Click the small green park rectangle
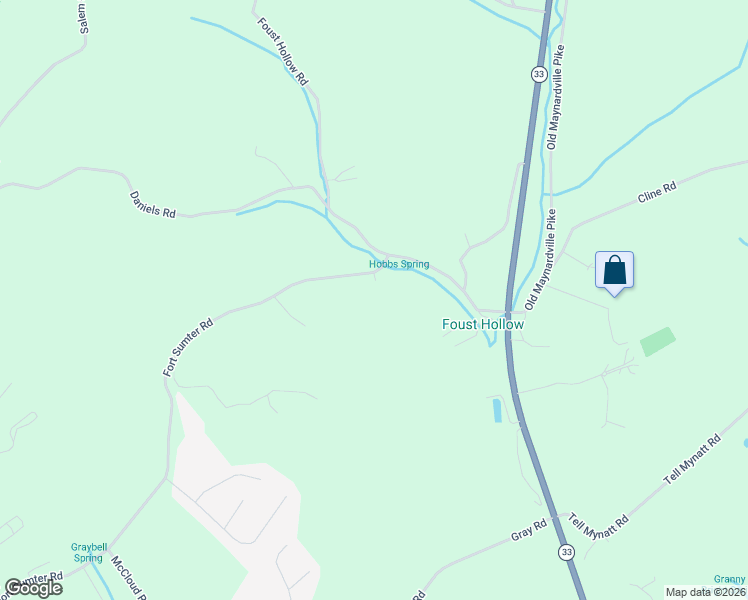The width and height of the screenshot is (748, 600). (658, 341)
